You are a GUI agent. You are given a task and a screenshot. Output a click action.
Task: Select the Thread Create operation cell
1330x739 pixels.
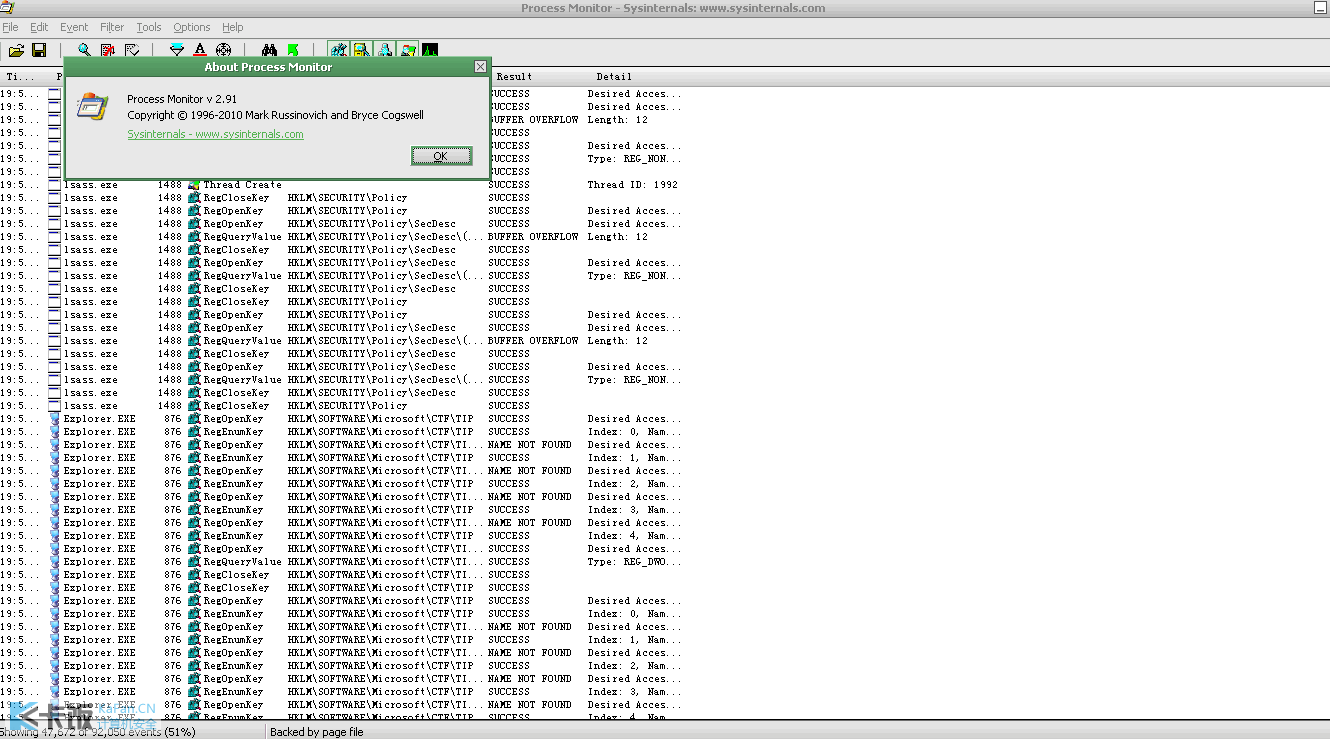click(x=243, y=185)
